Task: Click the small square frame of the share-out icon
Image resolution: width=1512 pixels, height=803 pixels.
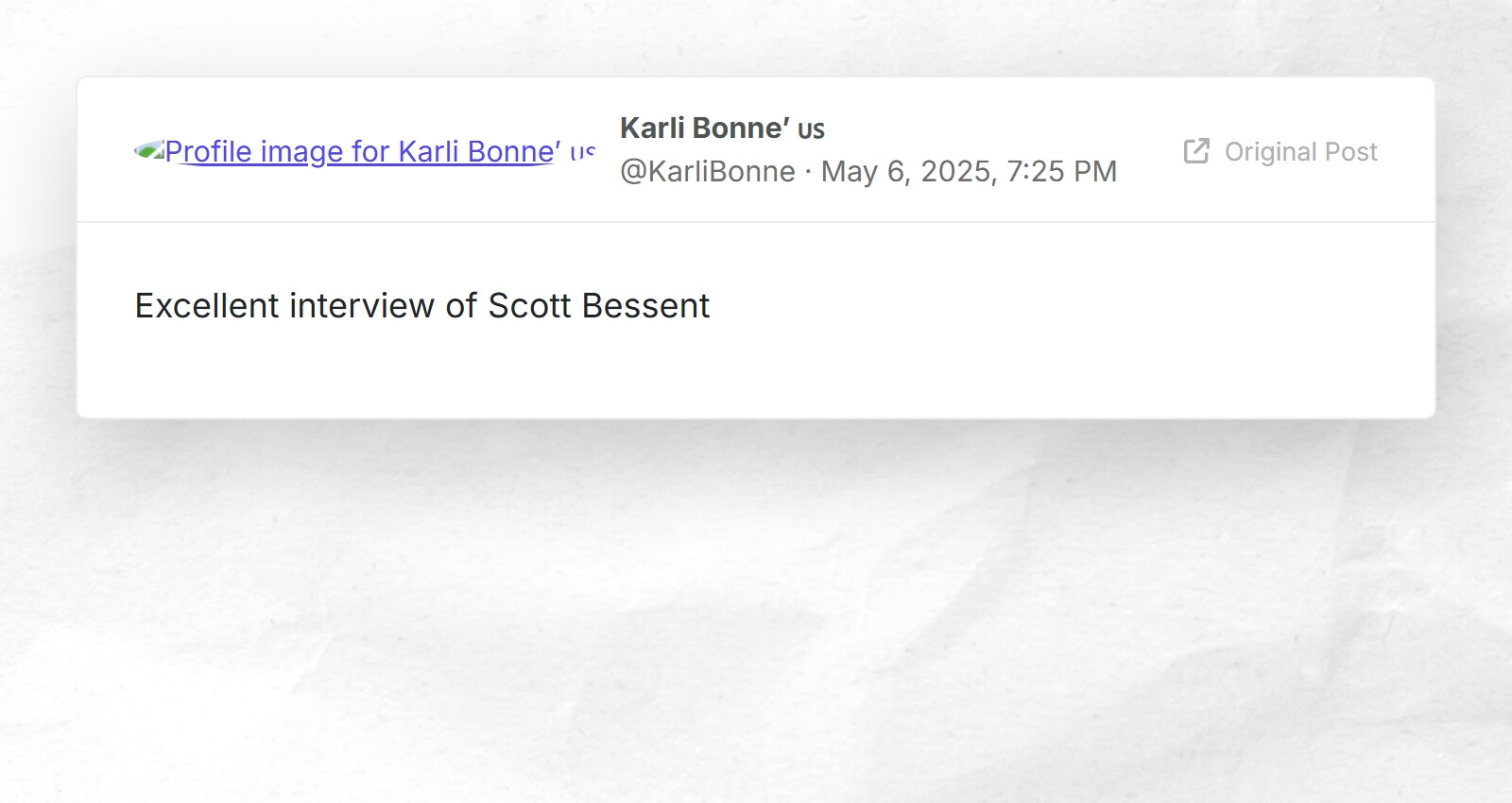Action: [x=1193, y=157]
